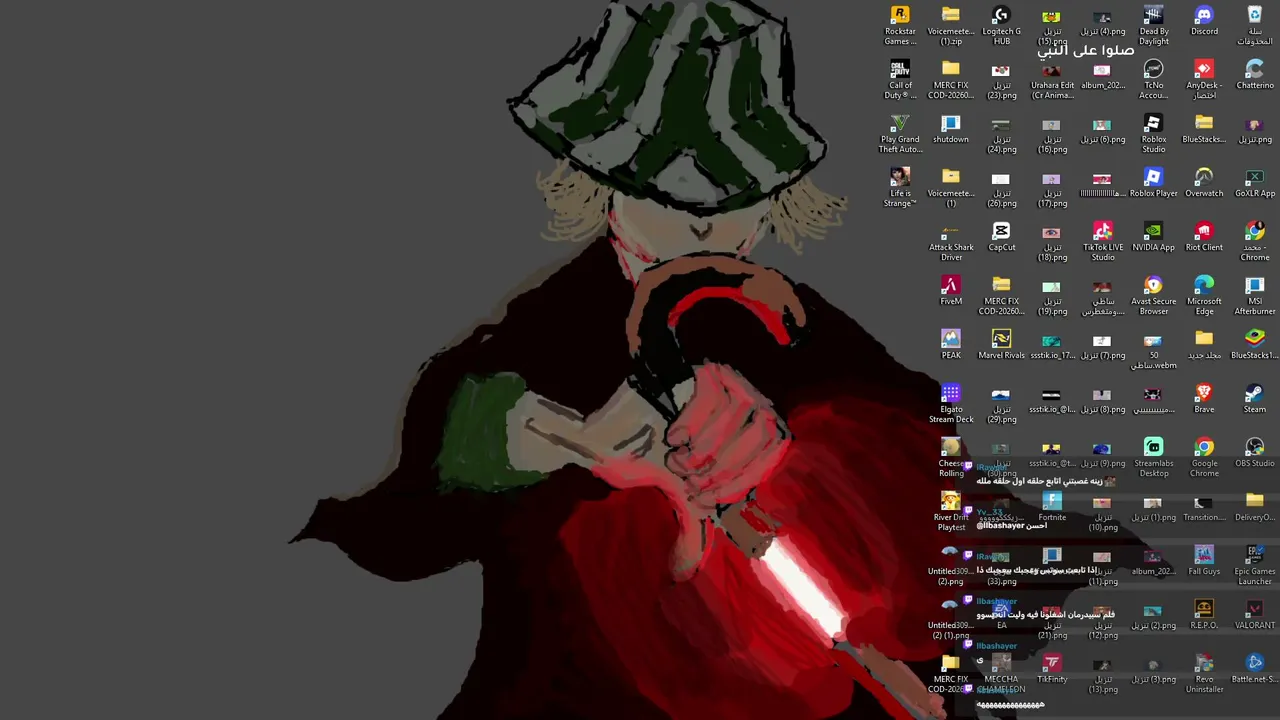Launch Steam from the desktop
1280x720 pixels.
(1255, 398)
